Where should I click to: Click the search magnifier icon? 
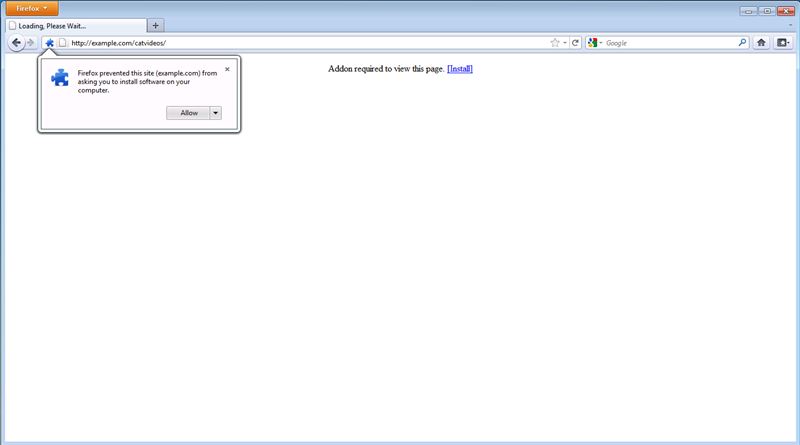pos(742,43)
